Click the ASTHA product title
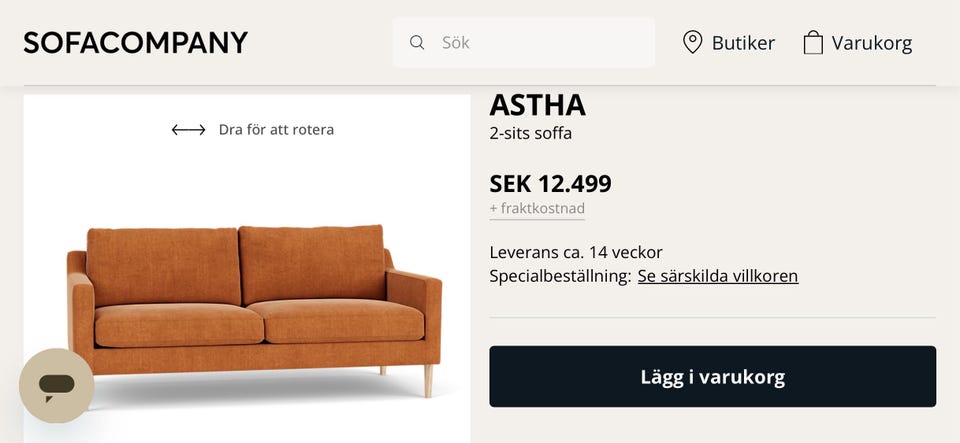The height and width of the screenshot is (443, 960). (537, 105)
